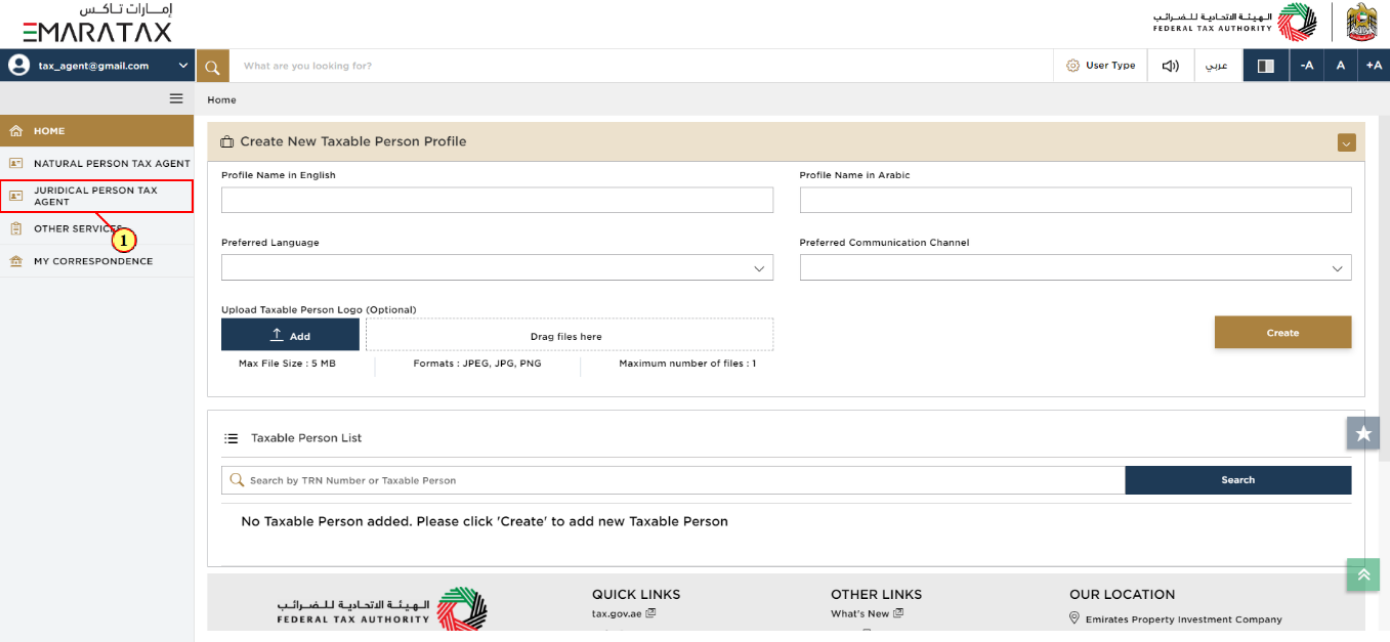Click the 'Max File Size : 5 MB' text
The image size is (1390, 642).
287,364
